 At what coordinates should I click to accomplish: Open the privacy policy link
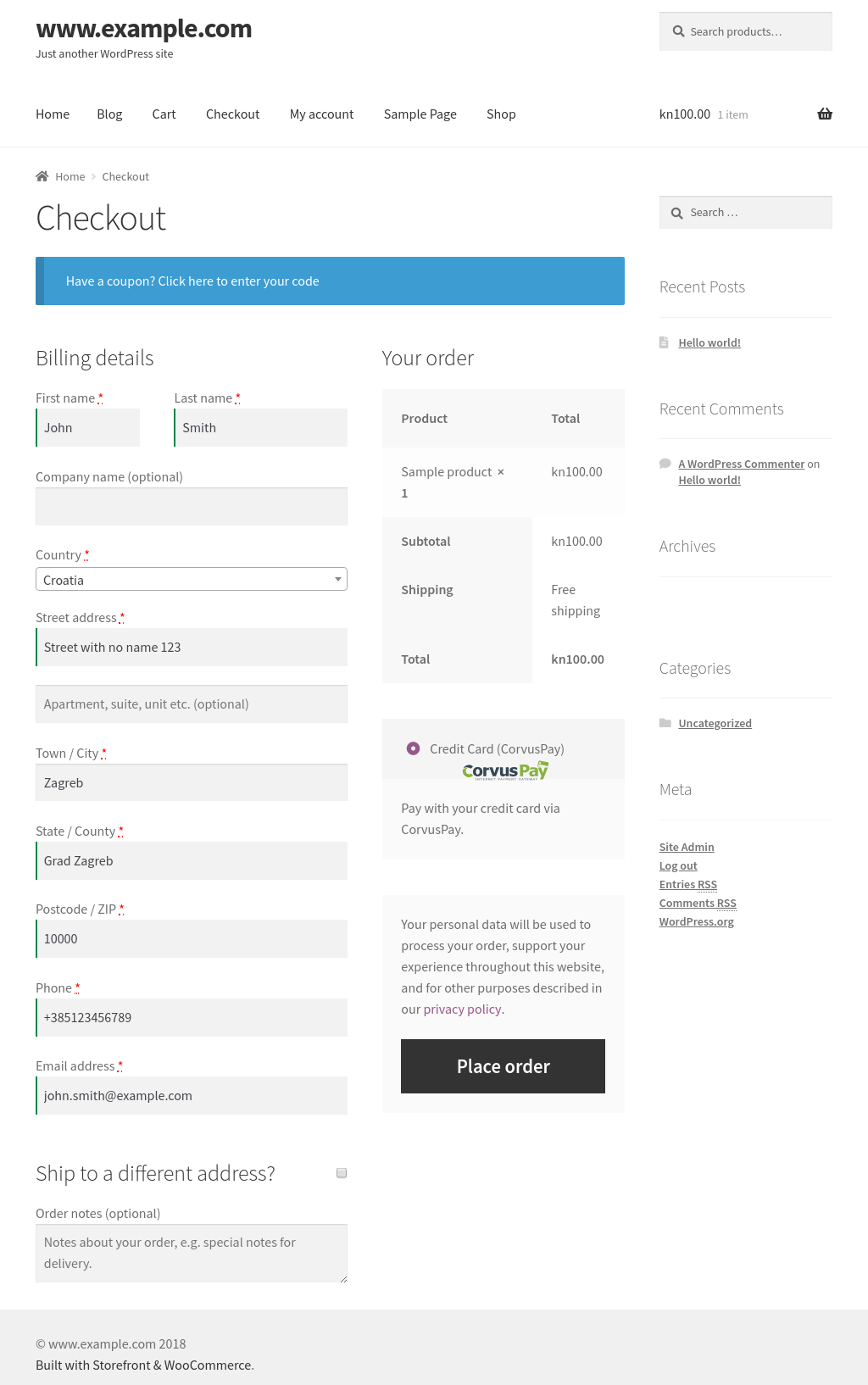point(462,1010)
